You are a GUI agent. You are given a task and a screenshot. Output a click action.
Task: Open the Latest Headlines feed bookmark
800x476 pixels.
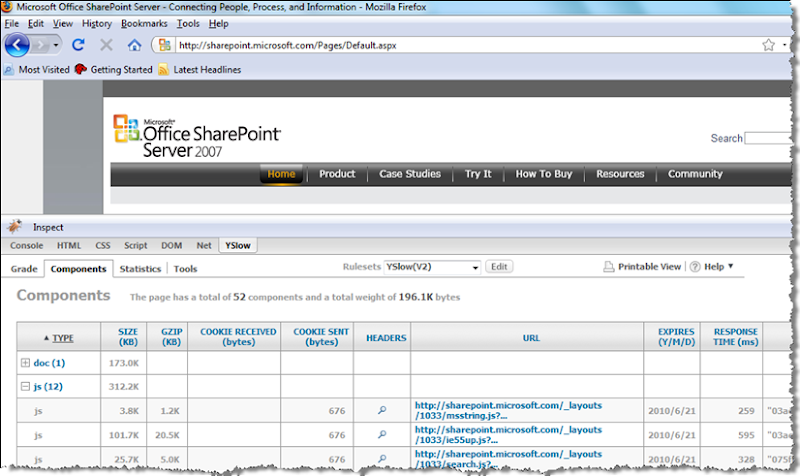click(199, 69)
